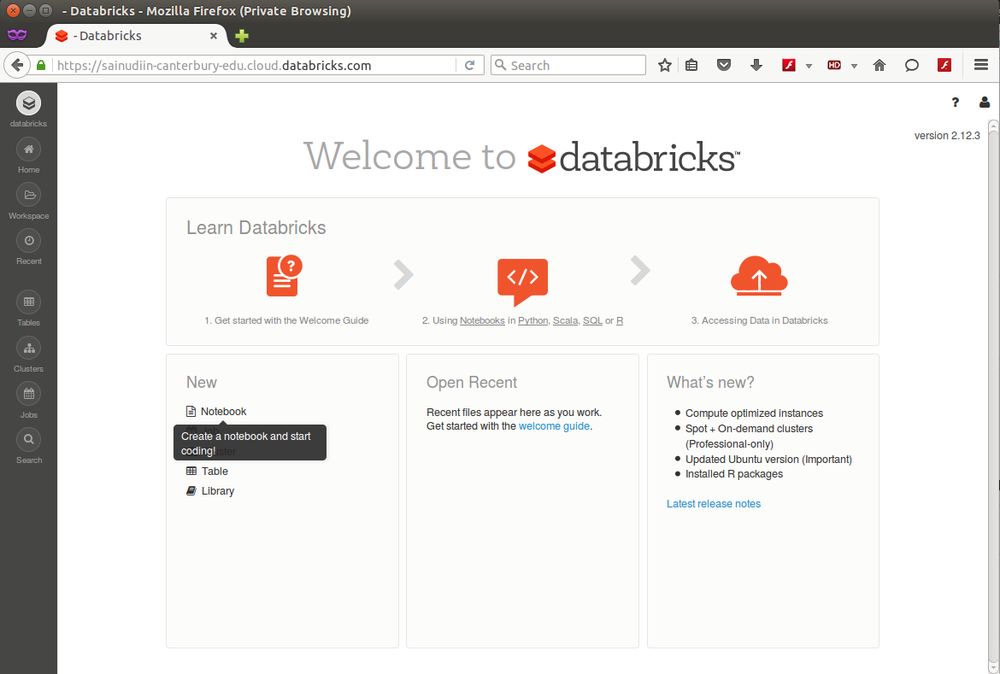
Task: Click Accessing Data in Databricks
Action: 759,321
